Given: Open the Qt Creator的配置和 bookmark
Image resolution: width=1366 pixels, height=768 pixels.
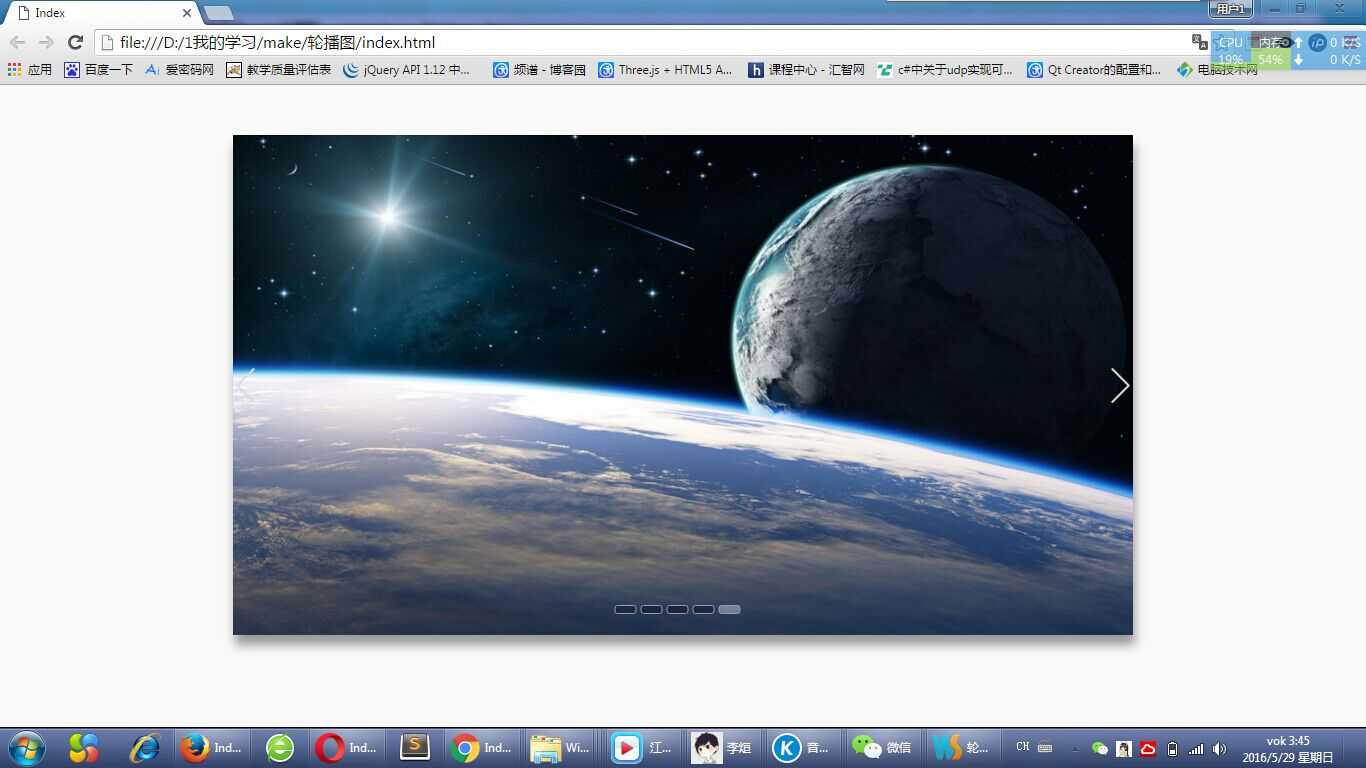Looking at the screenshot, I should [x=1094, y=70].
